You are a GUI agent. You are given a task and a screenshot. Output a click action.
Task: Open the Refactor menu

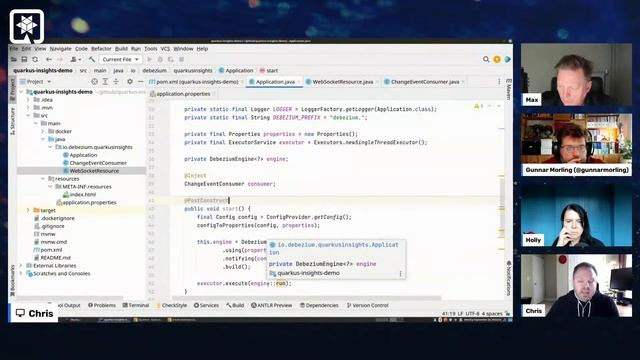(101, 49)
